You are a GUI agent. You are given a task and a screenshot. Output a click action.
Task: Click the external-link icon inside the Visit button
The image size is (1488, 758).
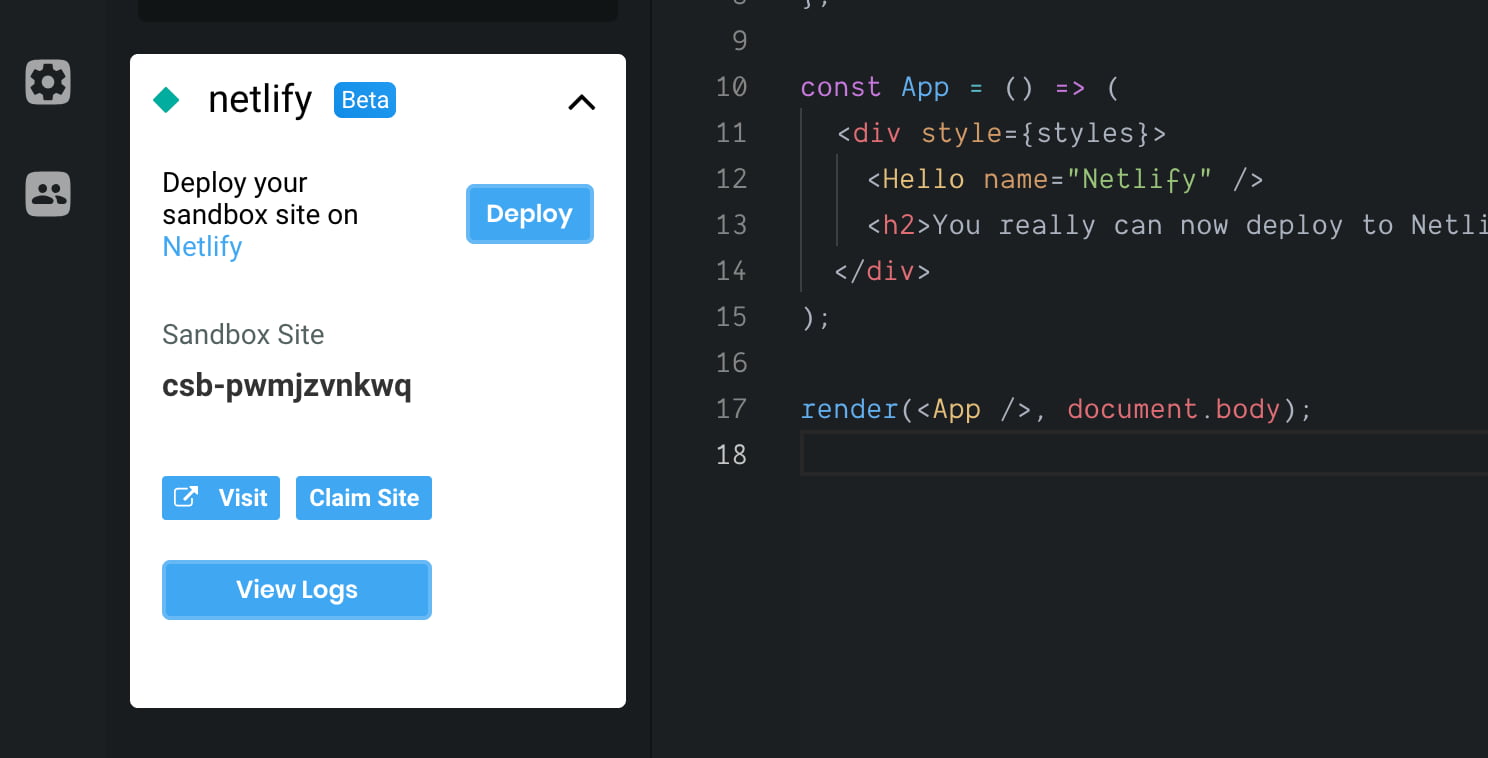186,497
